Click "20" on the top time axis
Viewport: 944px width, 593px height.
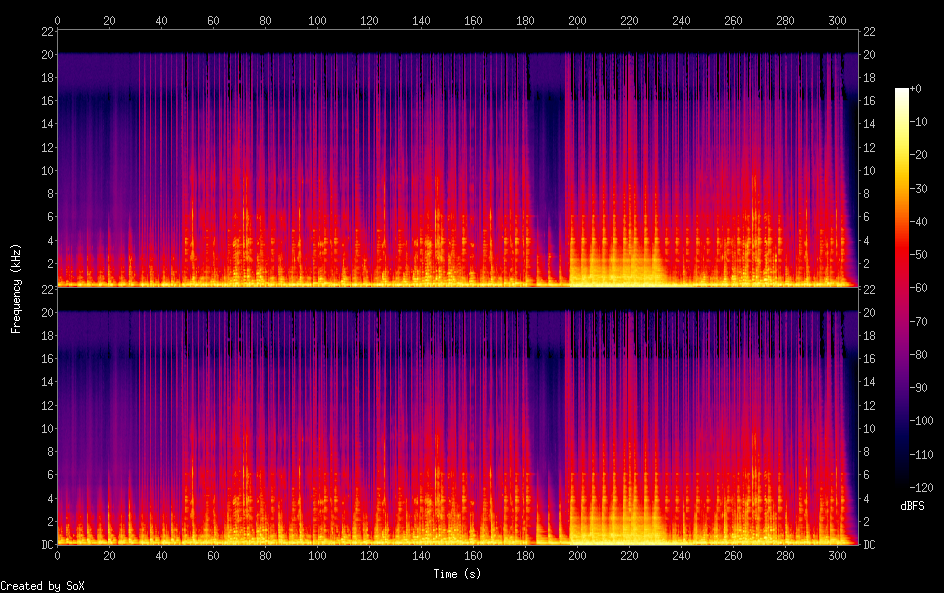(x=109, y=21)
